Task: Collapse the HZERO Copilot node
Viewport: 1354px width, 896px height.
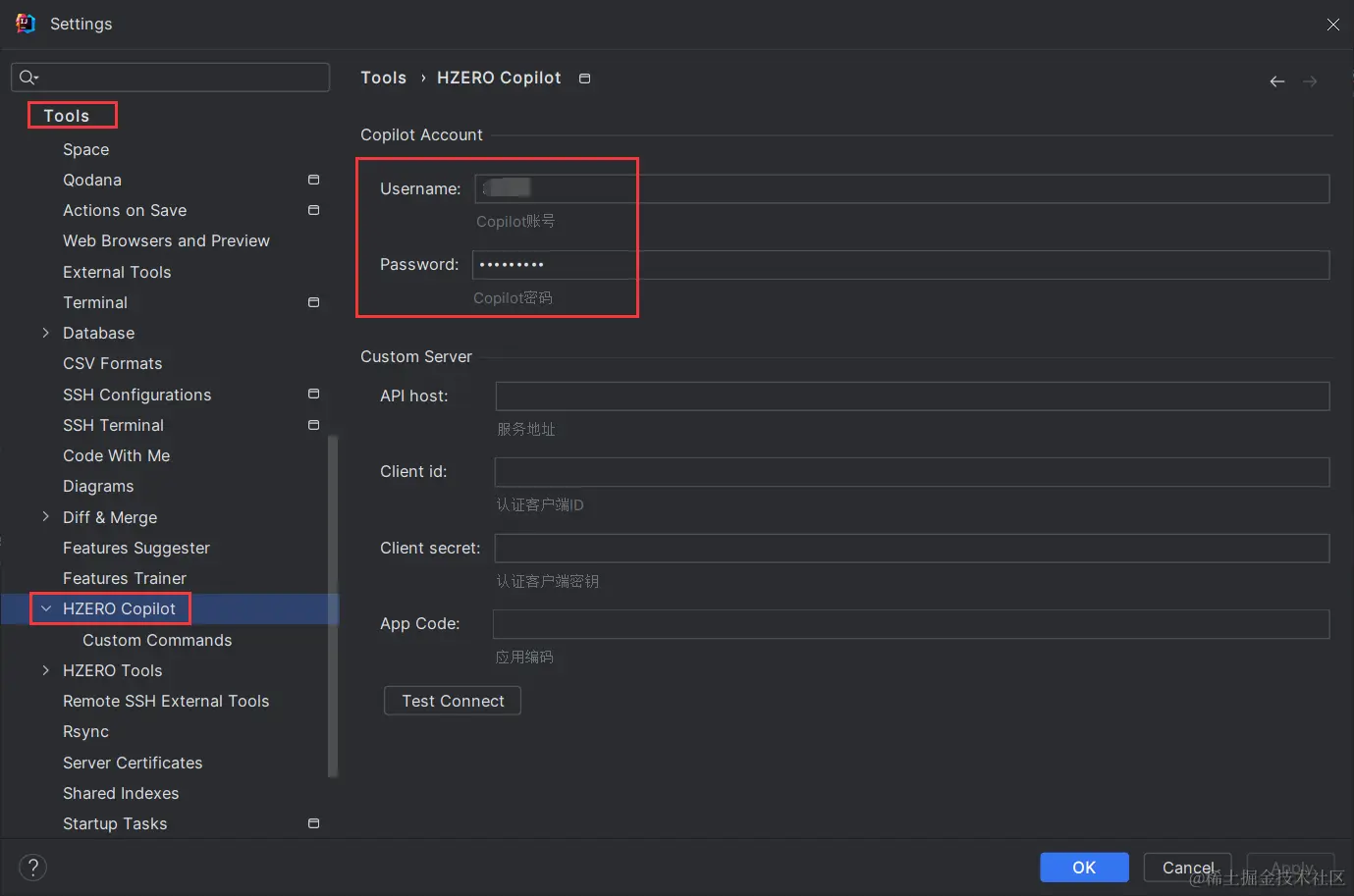Action: point(45,608)
